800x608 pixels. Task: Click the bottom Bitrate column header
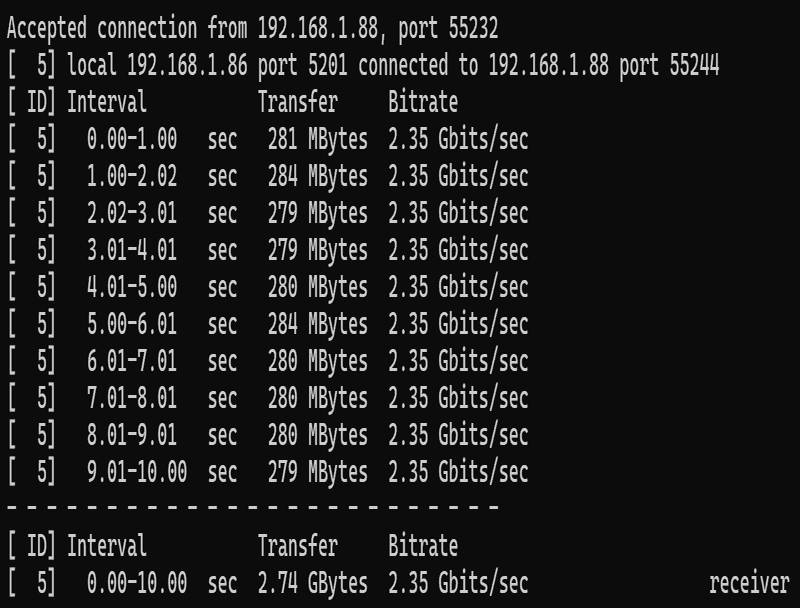[x=423, y=546]
